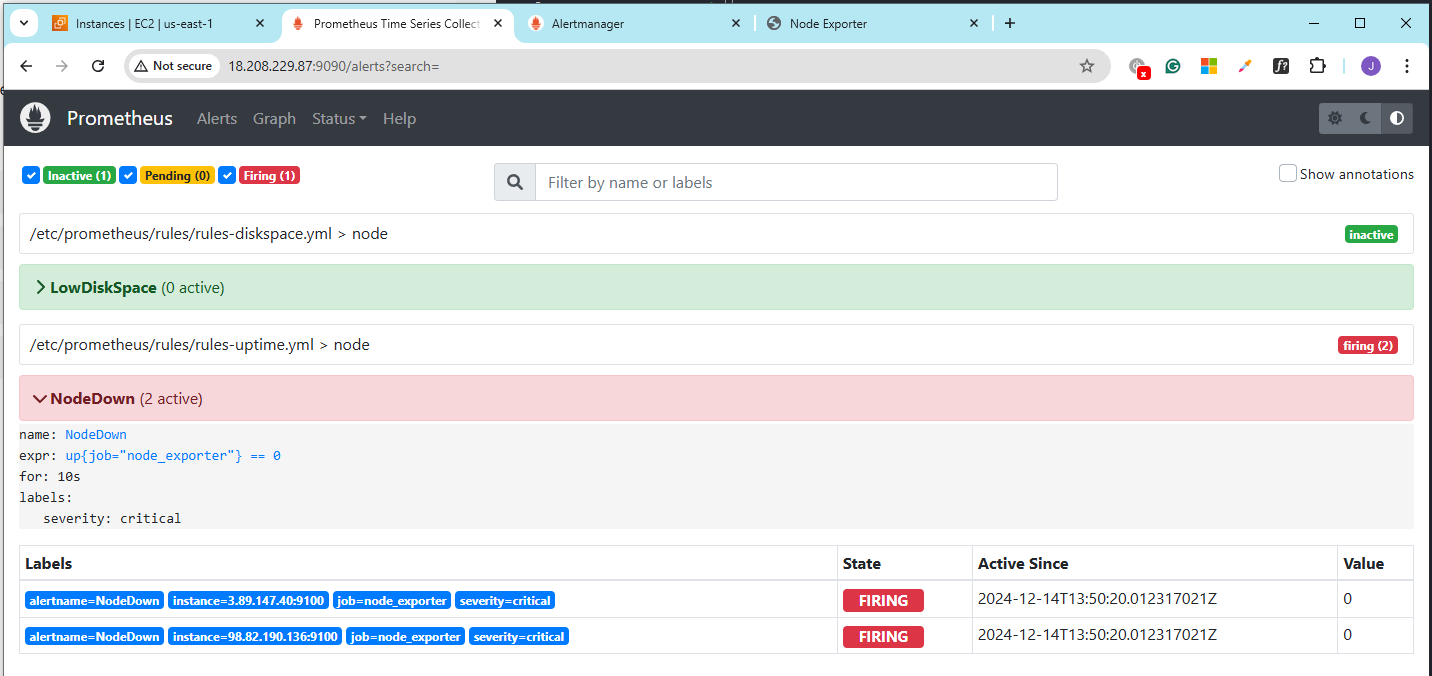Image resolution: width=1432 pixels, height=676 pixels.
Task: Click FIRING state badge for 98.82.190.136 row
Action: click(x=883, y=636)
